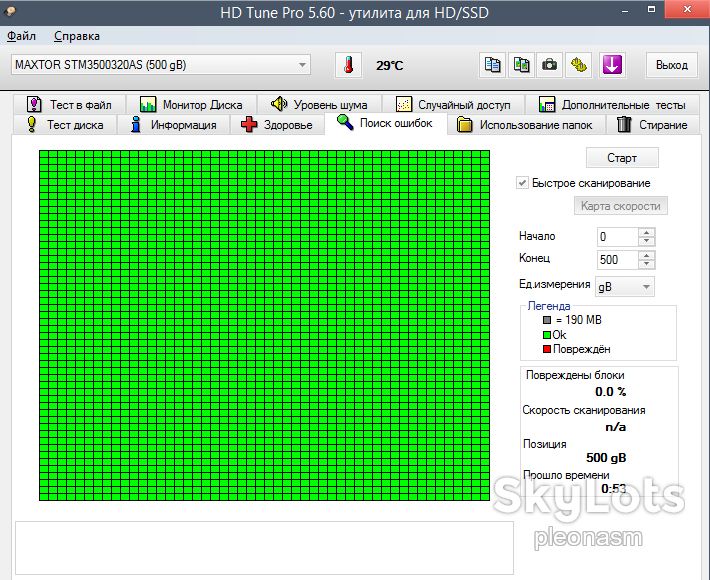The image size is (710, 580).
Task: Copy info to clipboard icon
Action: (492, 65)
